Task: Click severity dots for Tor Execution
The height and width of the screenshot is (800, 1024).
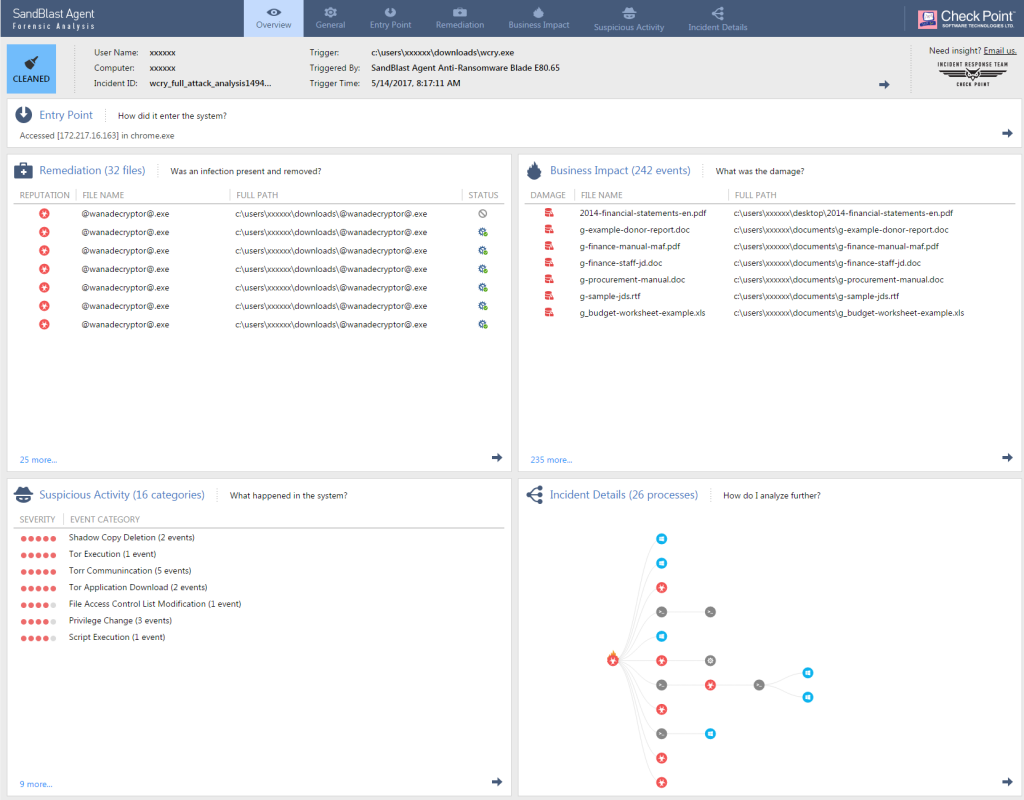Action: point(38,555)
